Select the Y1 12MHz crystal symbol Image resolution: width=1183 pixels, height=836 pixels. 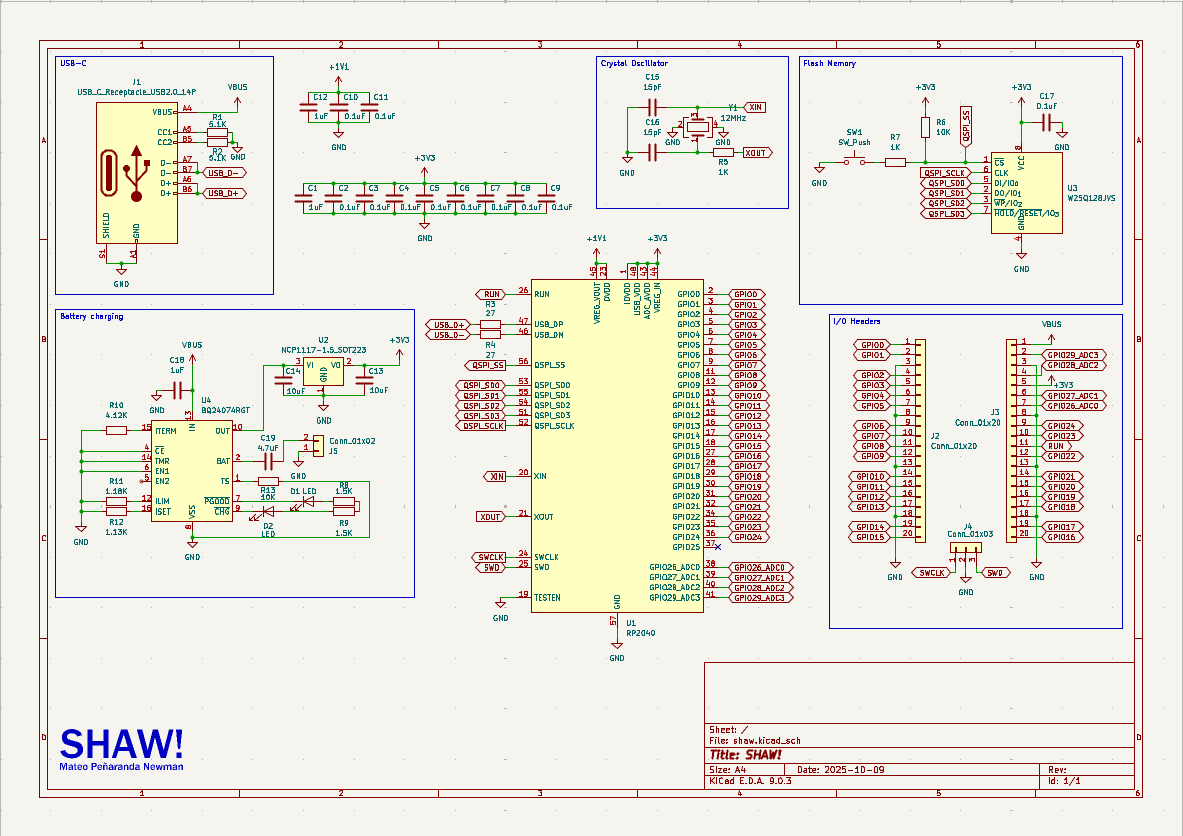[x=694, y=127]
